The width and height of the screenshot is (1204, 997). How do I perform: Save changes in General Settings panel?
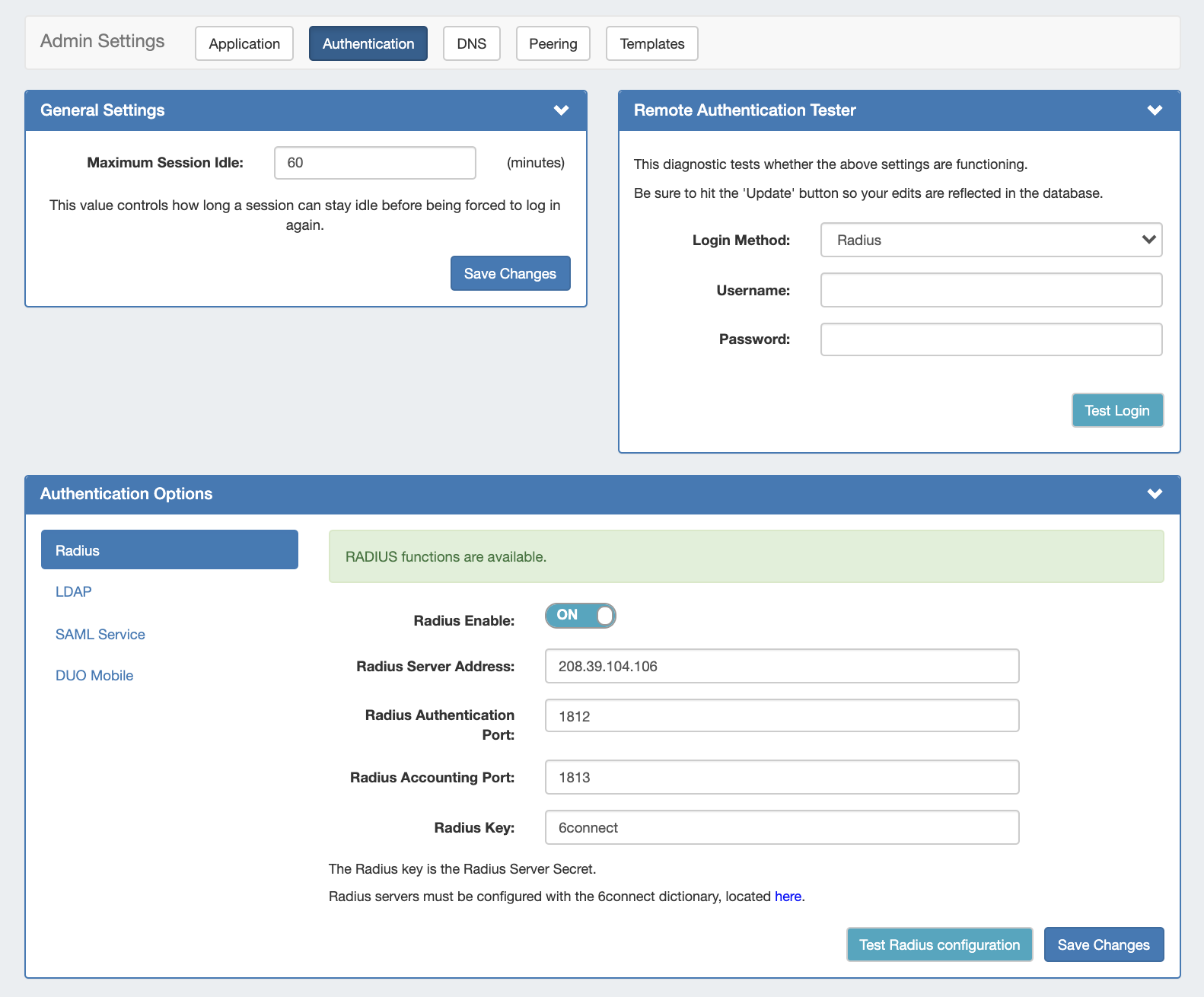[x=510, y=273]
